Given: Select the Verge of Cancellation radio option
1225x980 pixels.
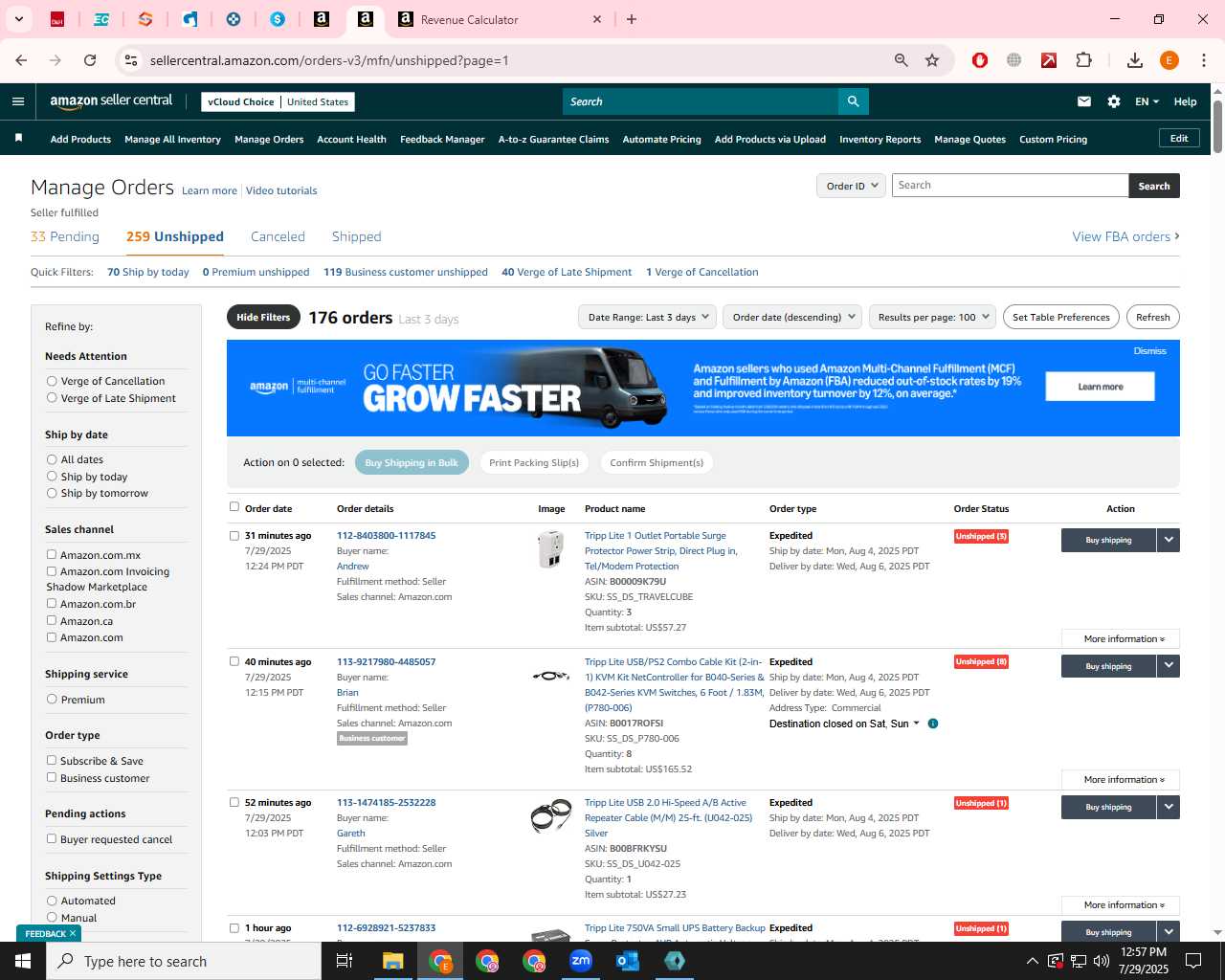Looking at the screenshot, I should (x=52, y=381).
